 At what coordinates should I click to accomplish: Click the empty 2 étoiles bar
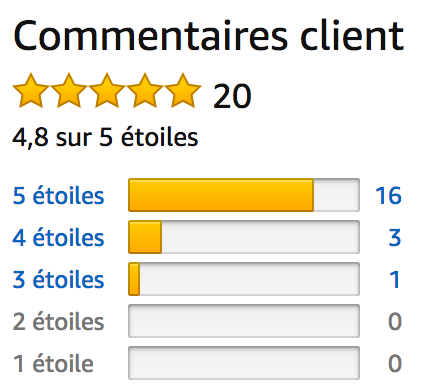coord(244,321)
